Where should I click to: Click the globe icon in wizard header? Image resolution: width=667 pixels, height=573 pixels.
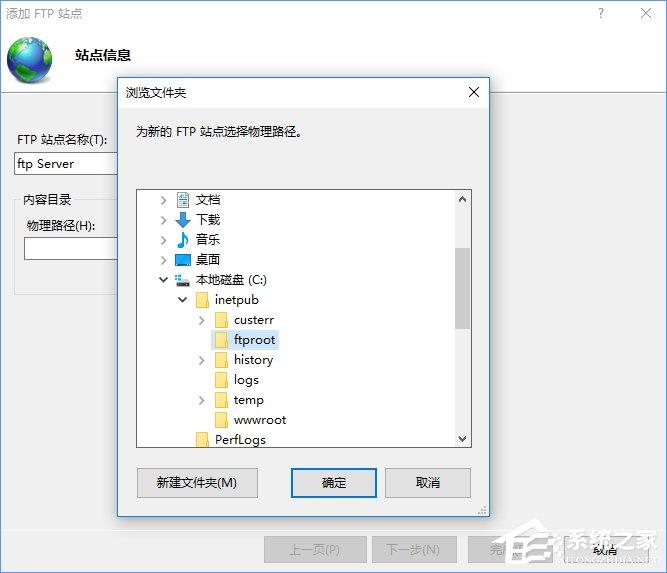click(29, 60)
